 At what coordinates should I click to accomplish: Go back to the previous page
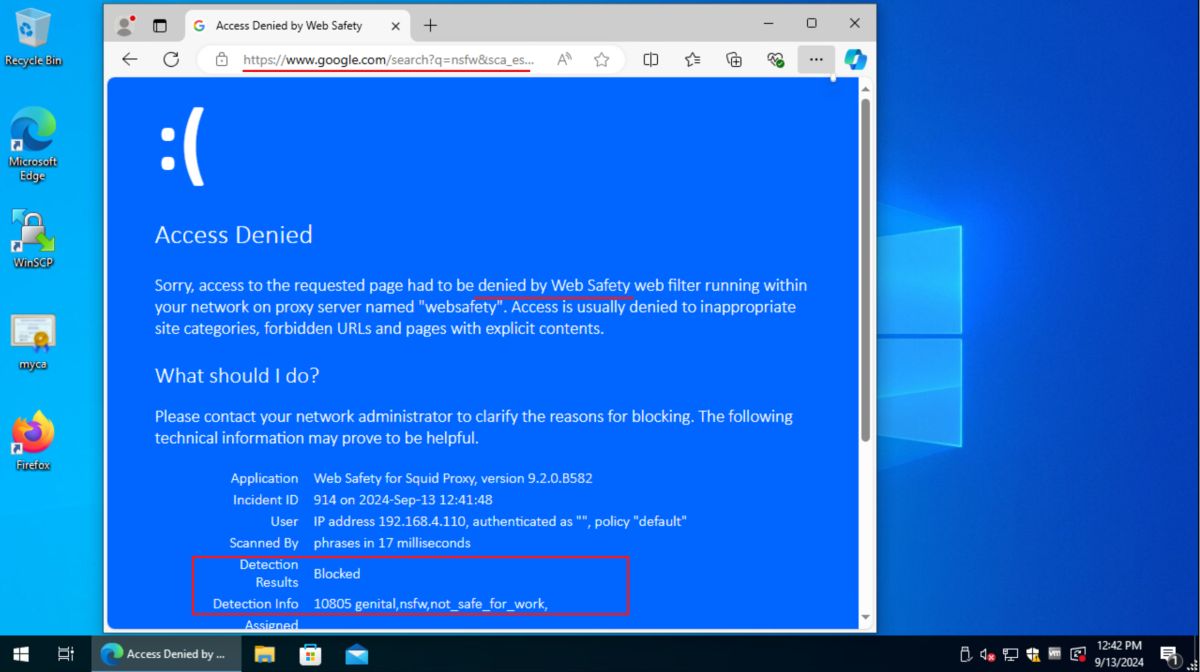[130, 60]
